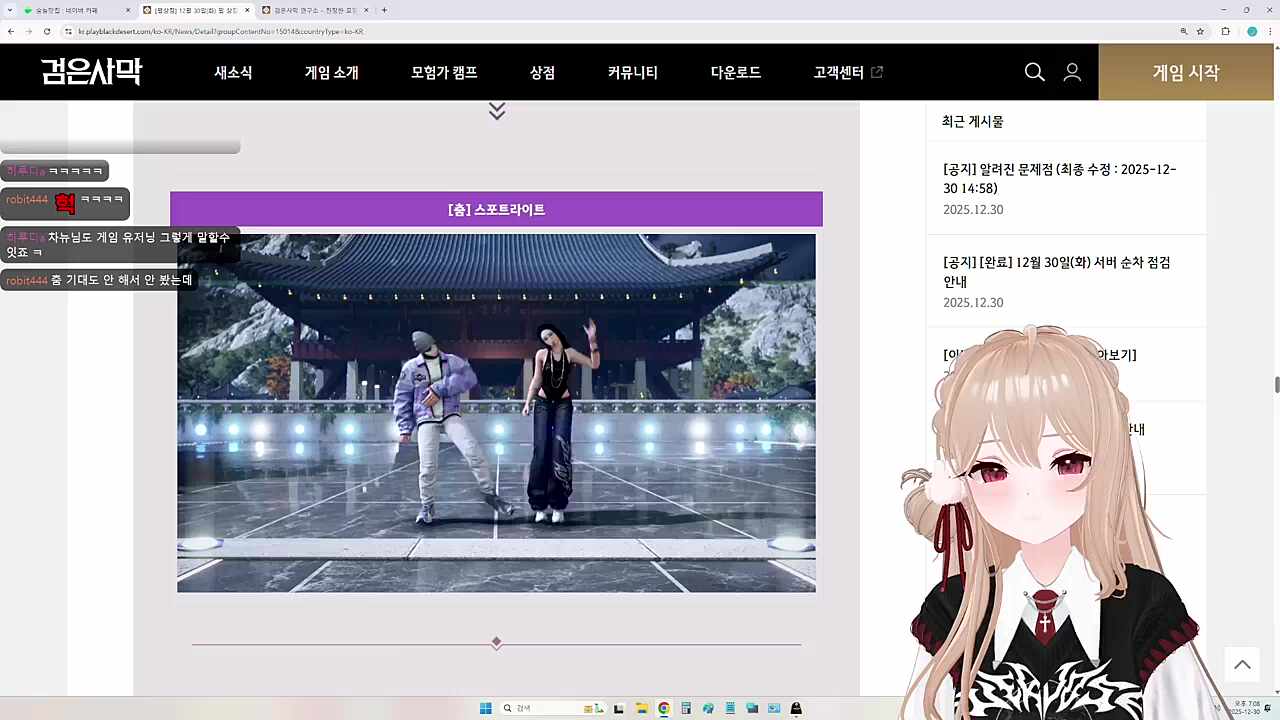Close the active 12월 30일 news tab
The height and width of the screenshot is (720, 1280).
point(247,10)
